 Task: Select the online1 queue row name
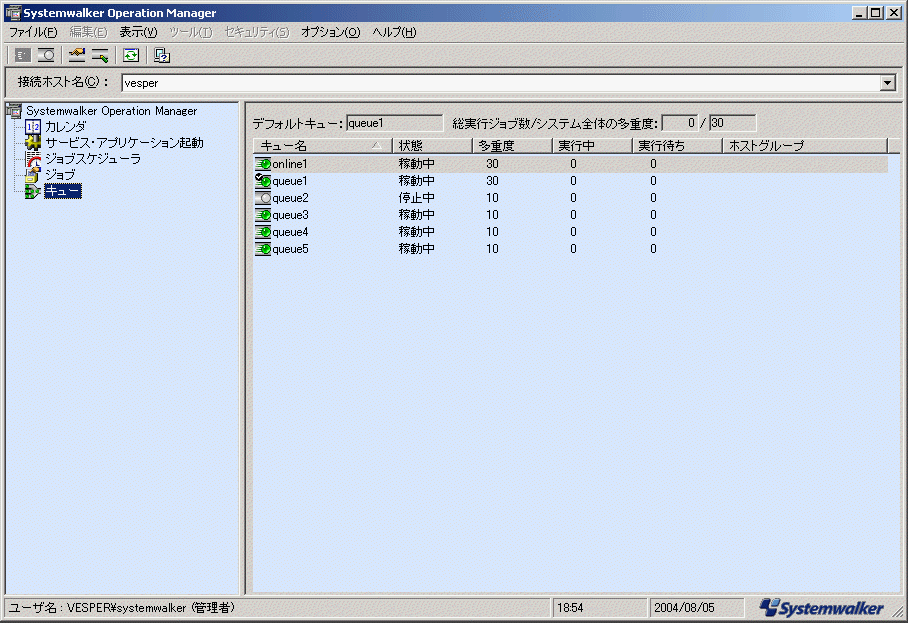point(290,164)
